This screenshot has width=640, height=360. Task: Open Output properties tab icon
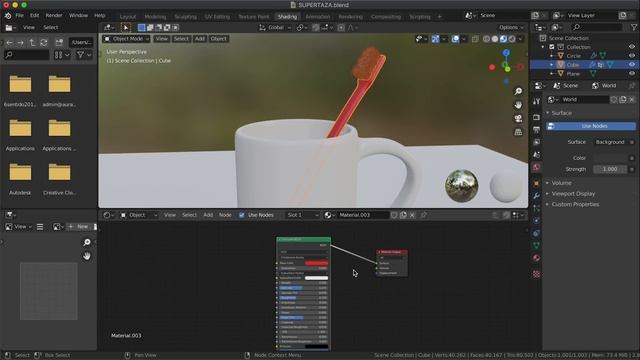click(x=536, y=130)
